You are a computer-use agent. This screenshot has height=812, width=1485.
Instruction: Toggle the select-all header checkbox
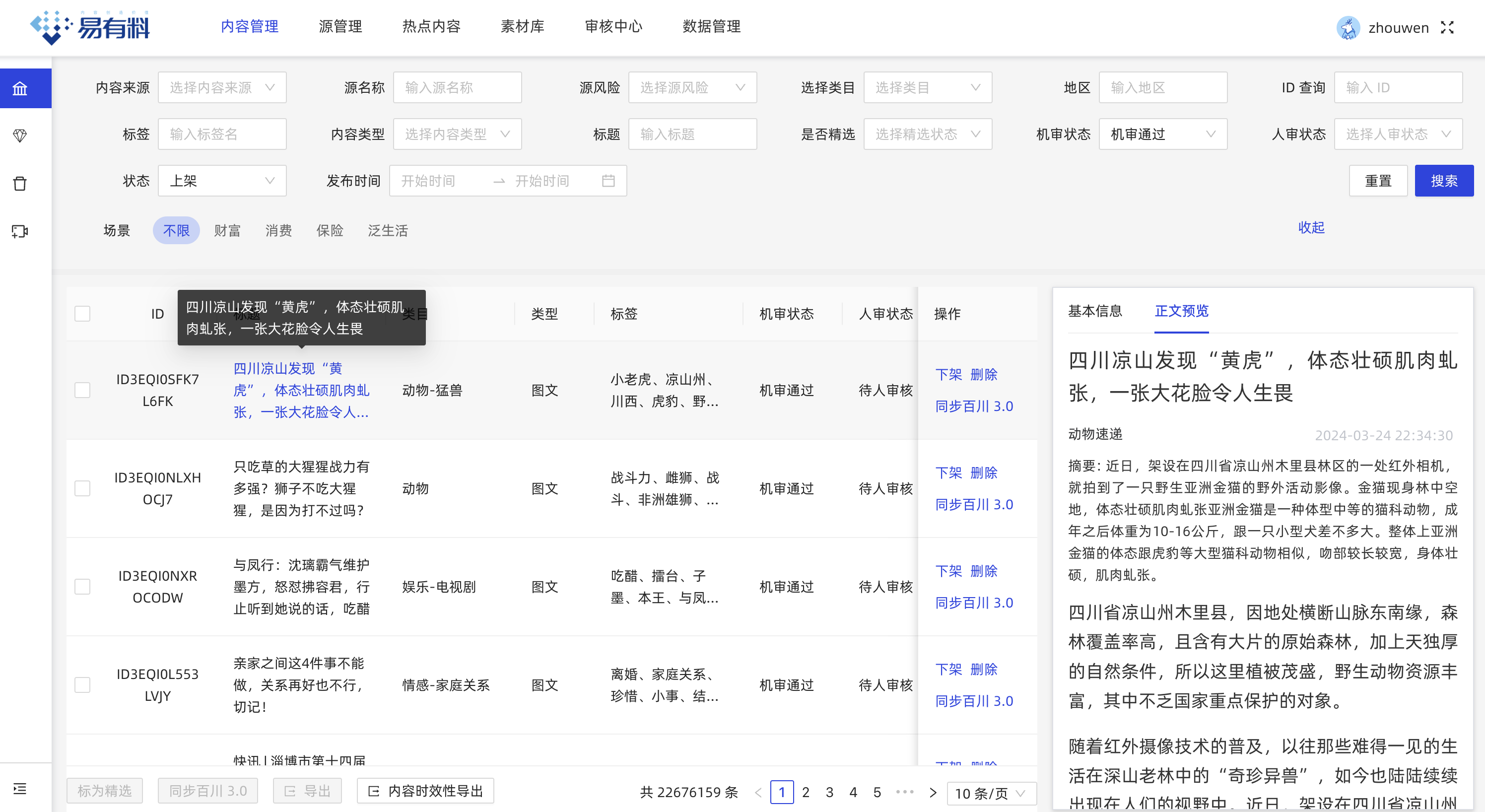[82, 313]
